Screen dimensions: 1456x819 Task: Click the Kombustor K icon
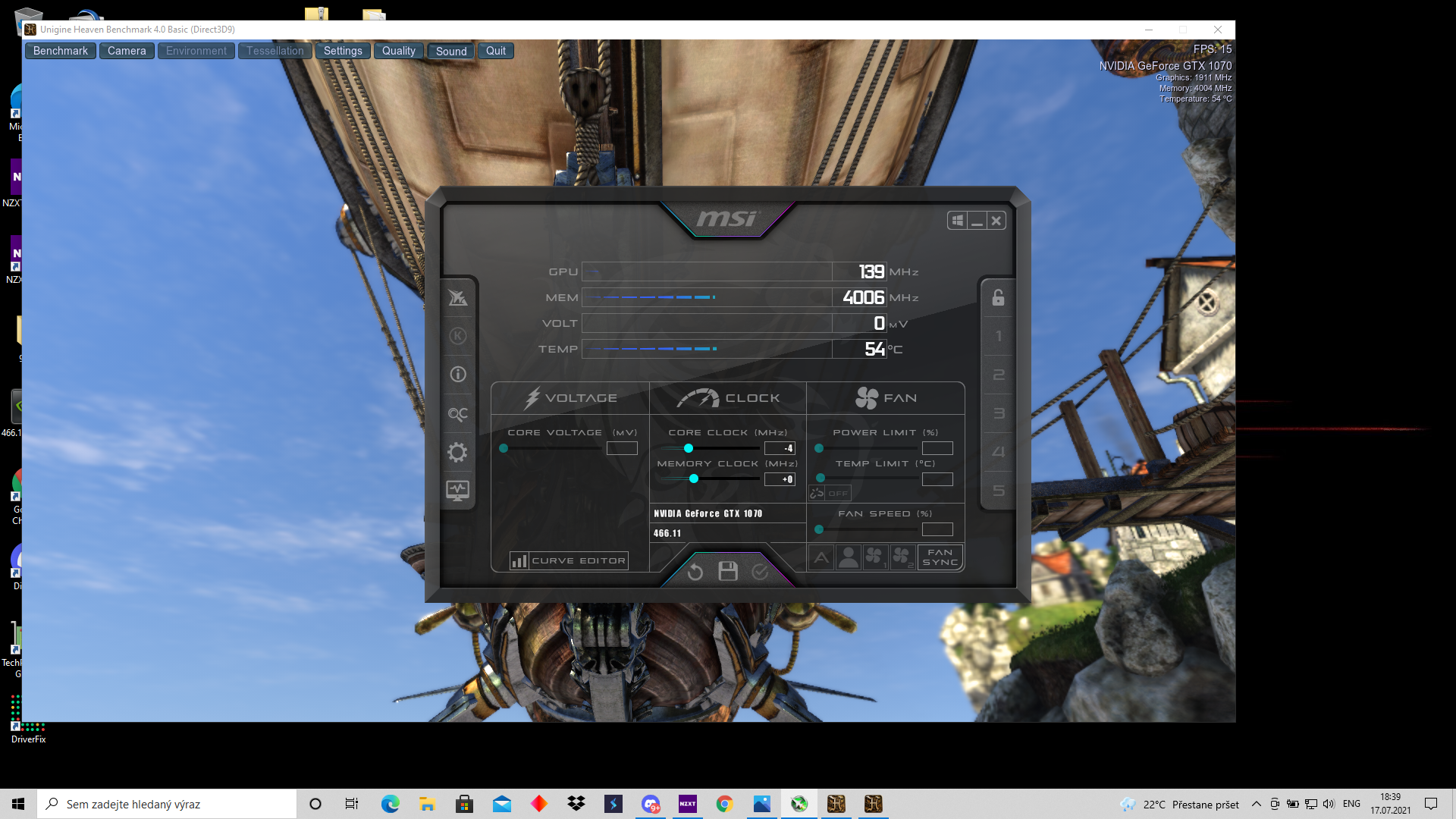click(x=457, y=336)
